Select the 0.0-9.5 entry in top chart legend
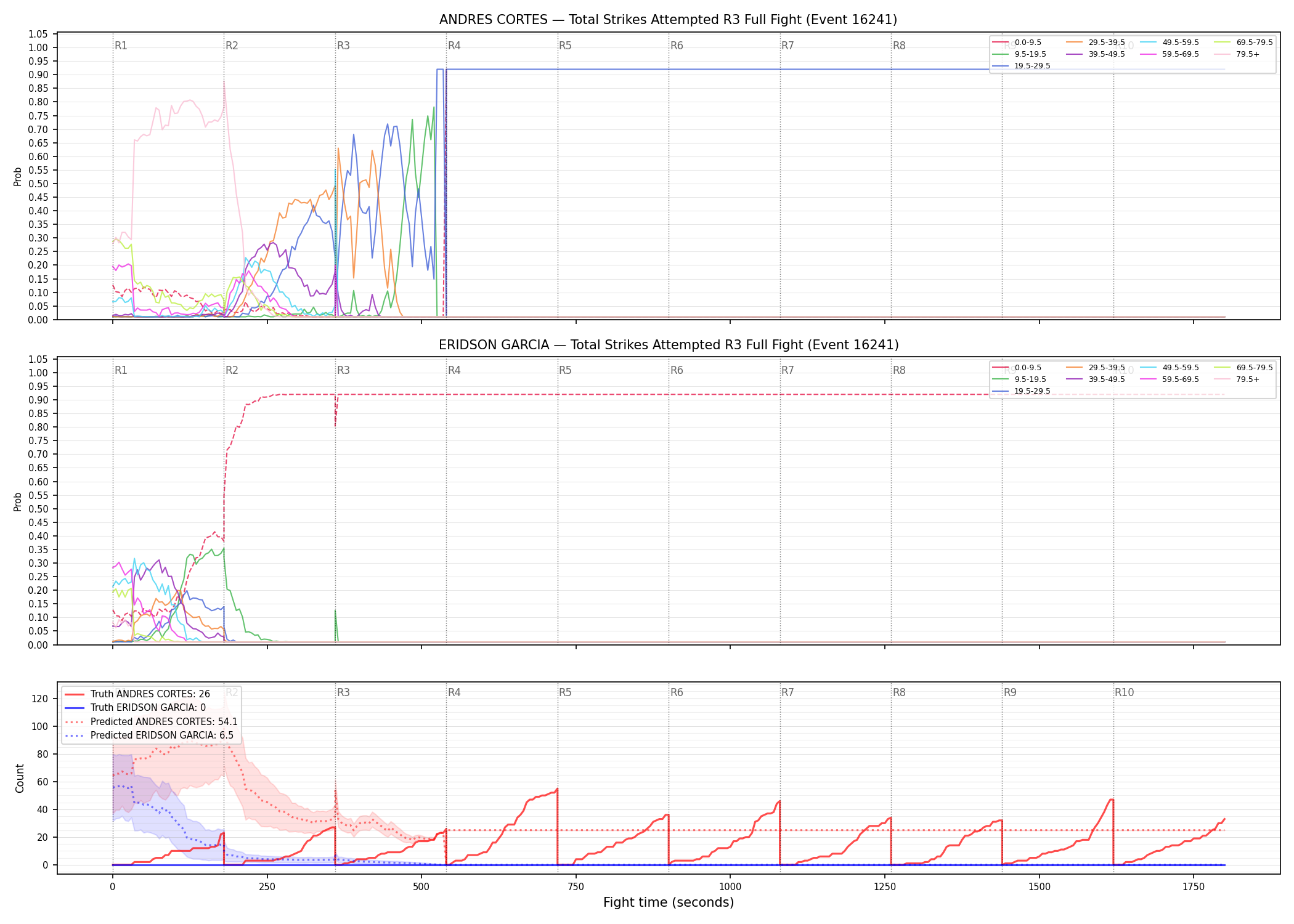Screen dimensions: 1294x924 pos(1017,43)
